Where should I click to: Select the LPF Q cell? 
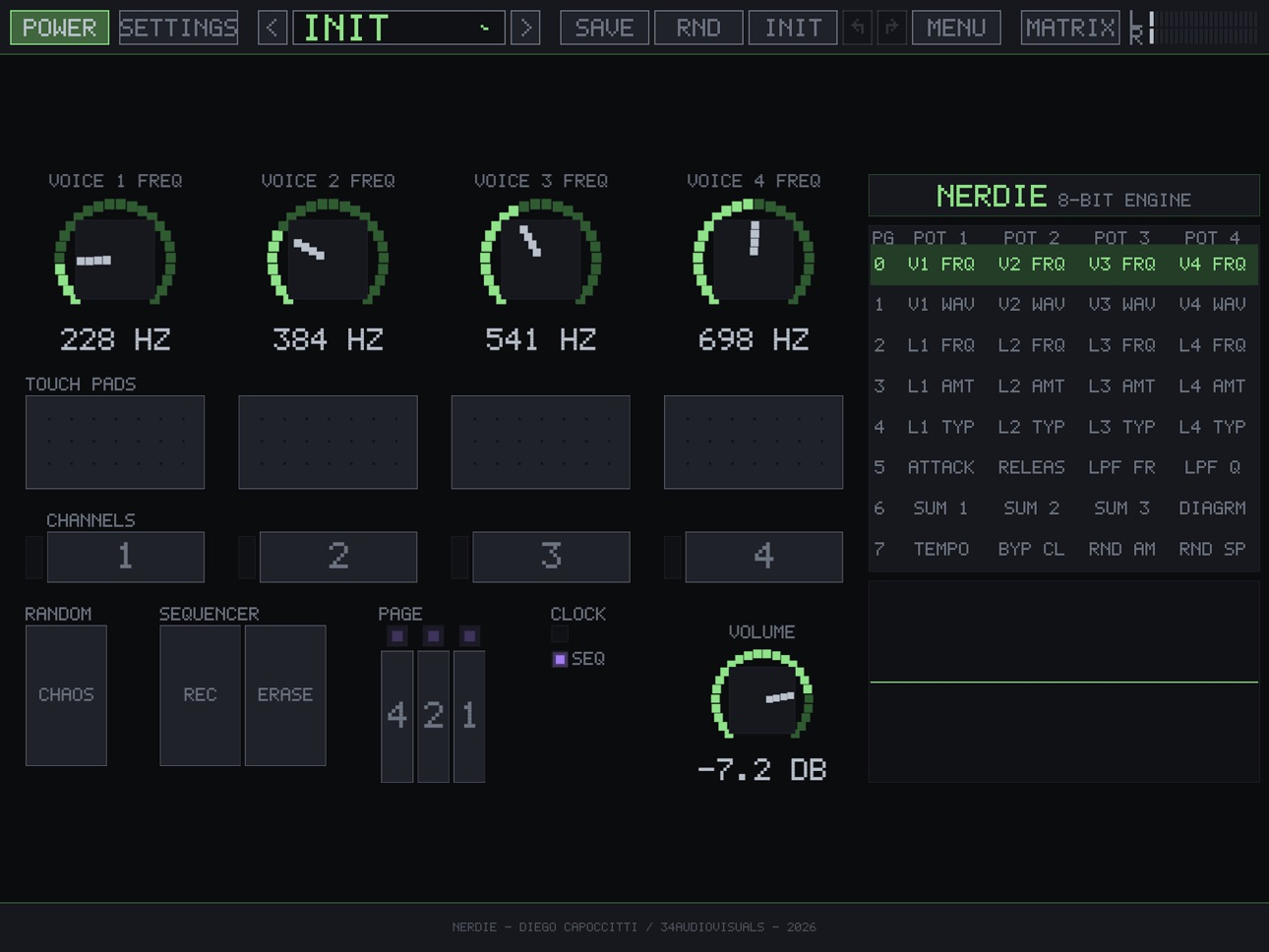point(1212,467)
